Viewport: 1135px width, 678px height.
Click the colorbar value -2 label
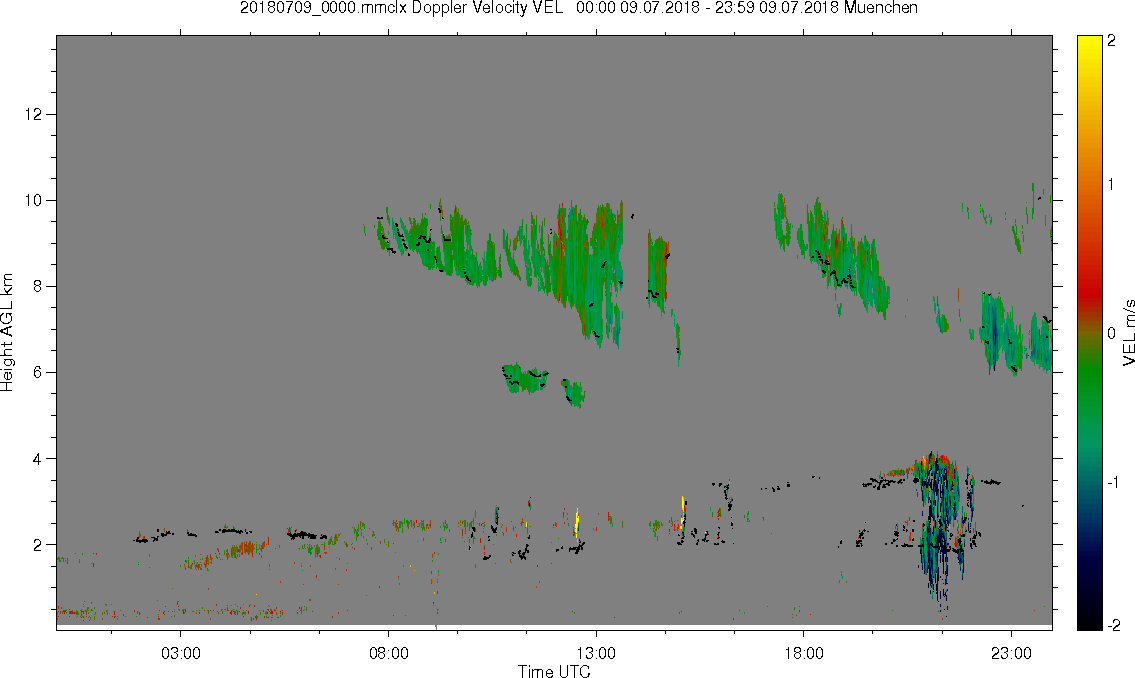[x=1113, y=625]
